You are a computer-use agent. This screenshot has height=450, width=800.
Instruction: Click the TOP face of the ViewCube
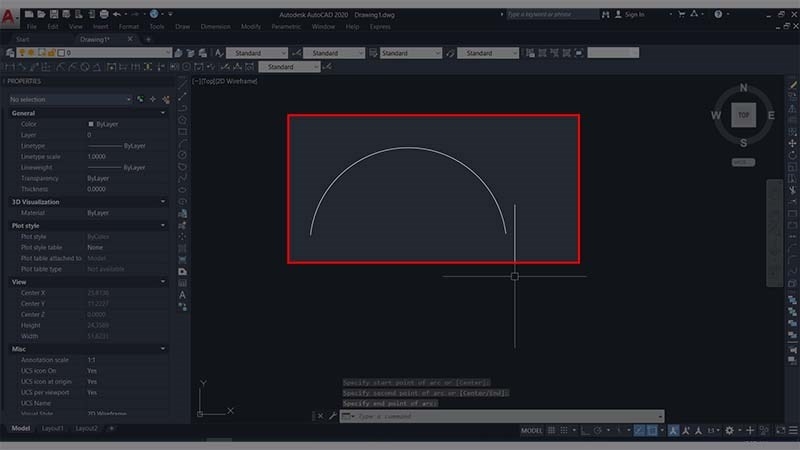(x=742, y=115)
